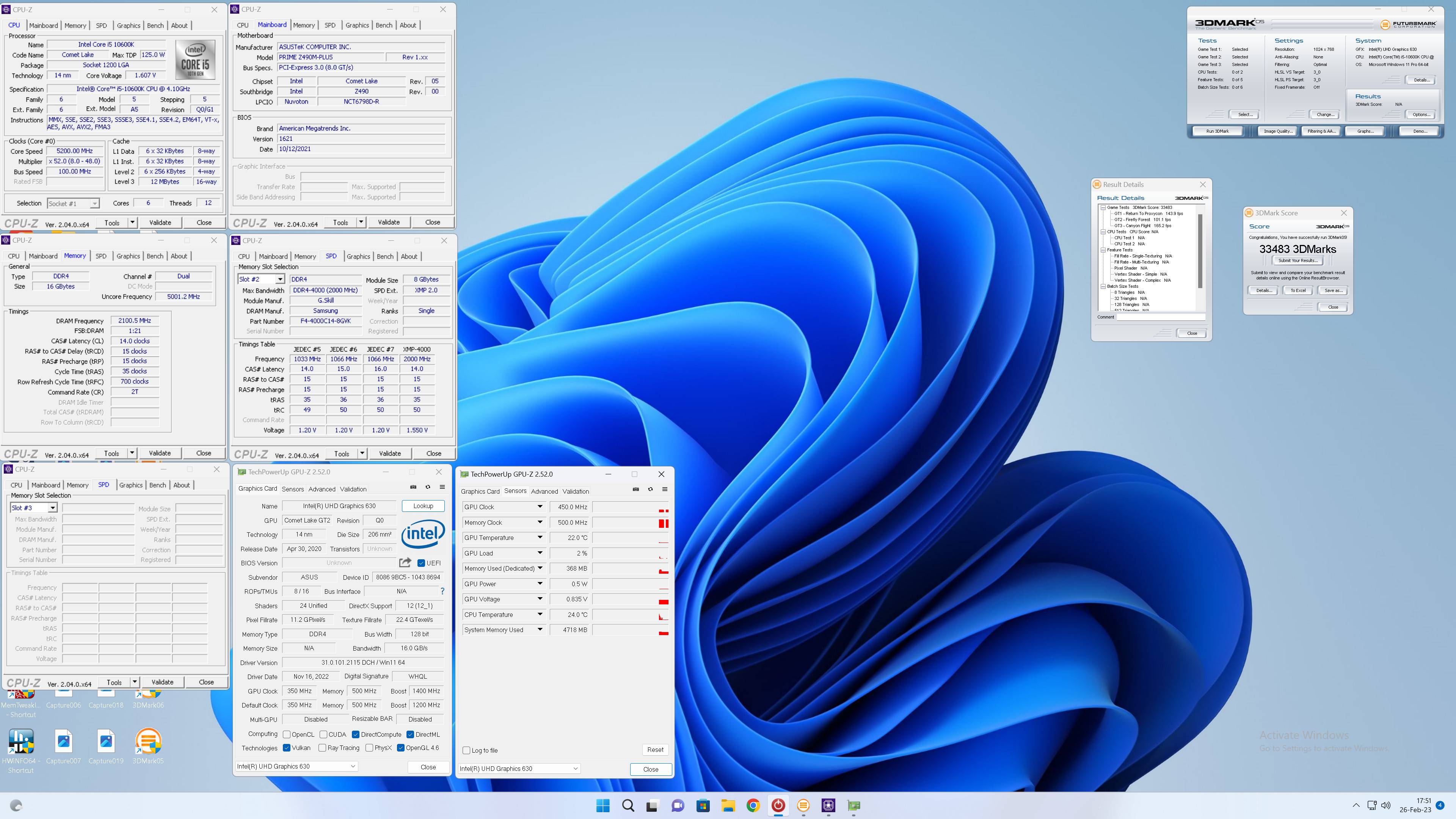1456x819 pixels.
Task: Open Microsoft Store on taskbar
Action: [x=703, y=805]
